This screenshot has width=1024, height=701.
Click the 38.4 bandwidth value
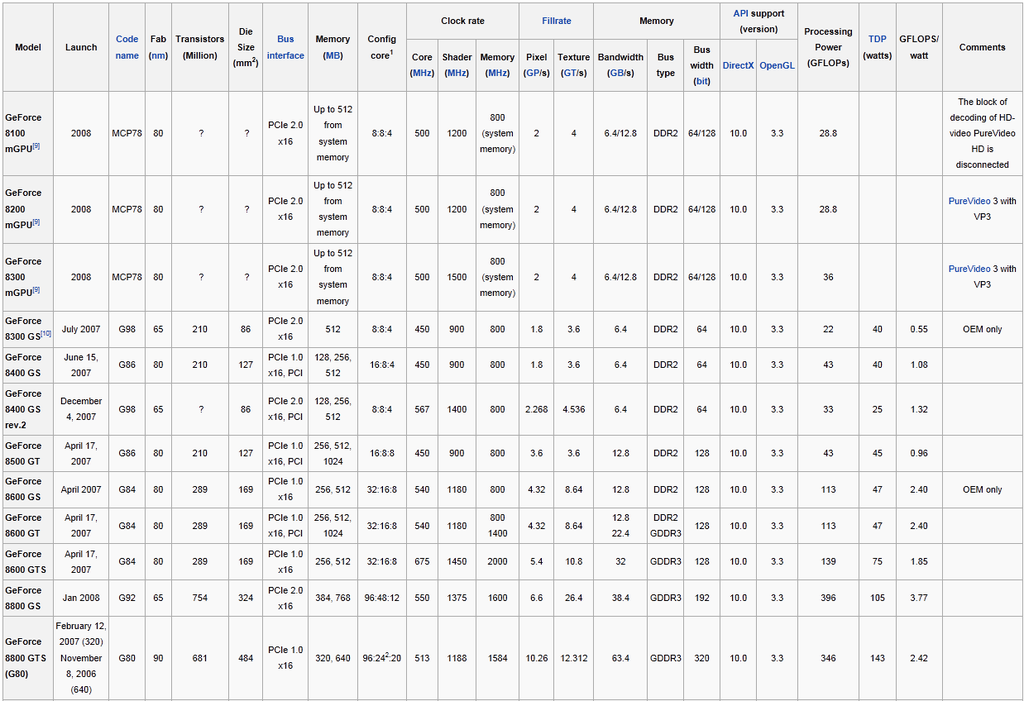[x=620, y=598]
